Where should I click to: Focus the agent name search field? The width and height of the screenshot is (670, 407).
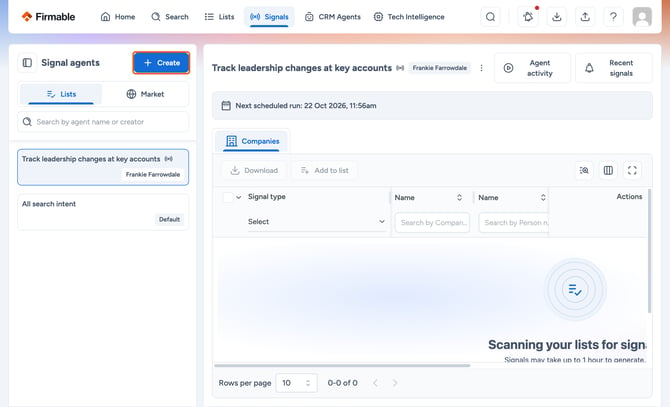103,122
